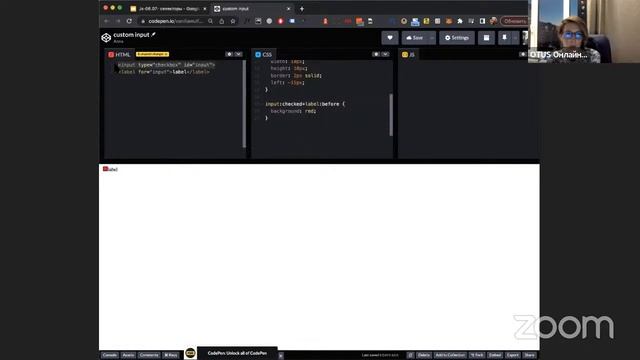Screen dimensions: 640x360
Task: Click the input type checkbox HTML line
Action: click(166, 64)
